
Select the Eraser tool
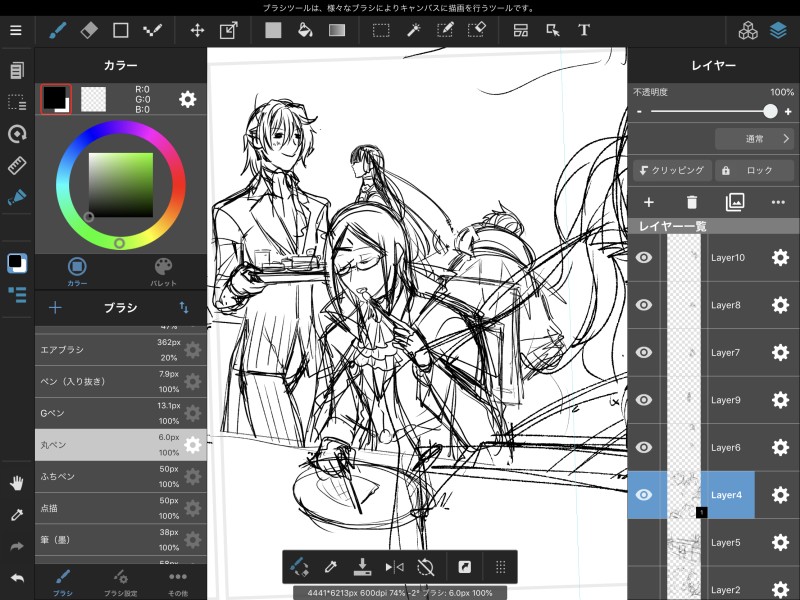point(89,30)
